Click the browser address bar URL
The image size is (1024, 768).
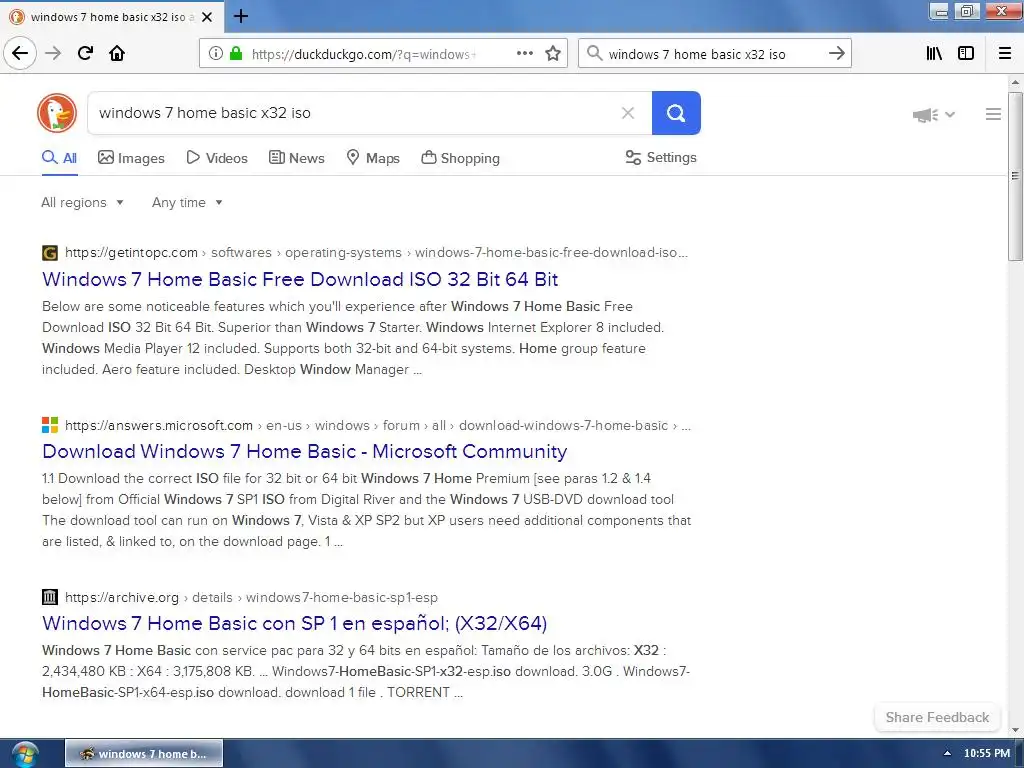[364, 54]
